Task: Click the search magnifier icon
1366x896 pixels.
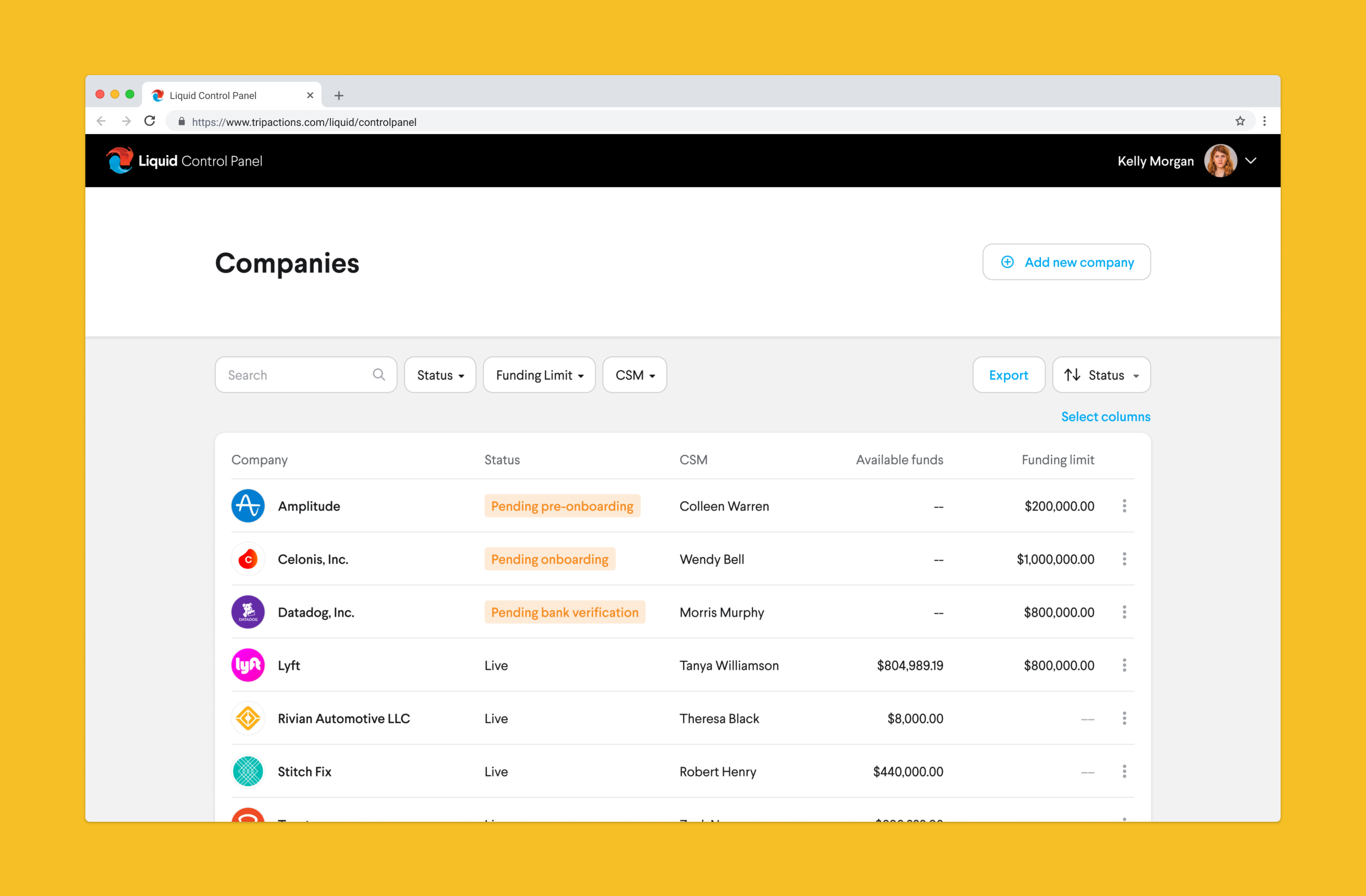Action: coord(379,375)
